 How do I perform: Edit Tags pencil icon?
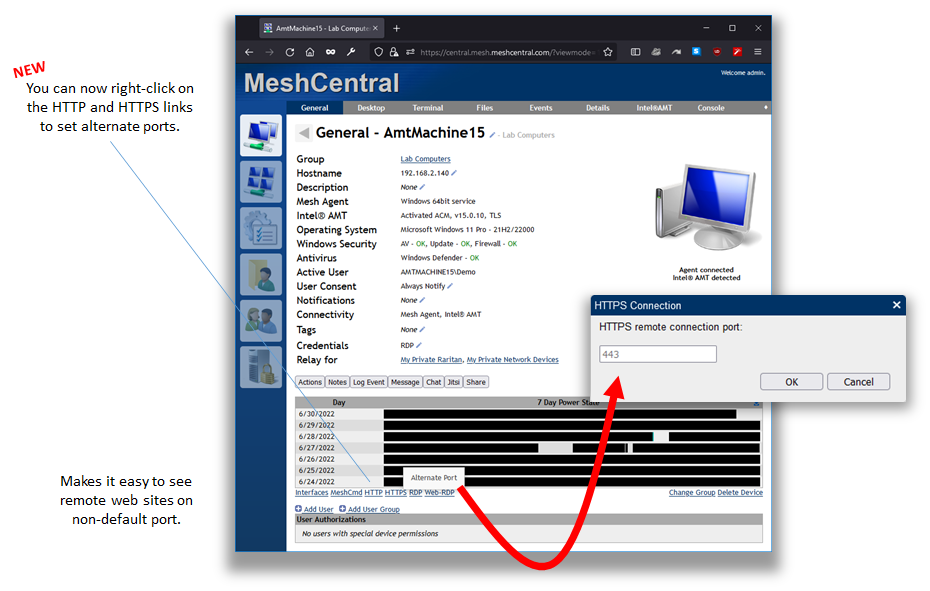422,329
